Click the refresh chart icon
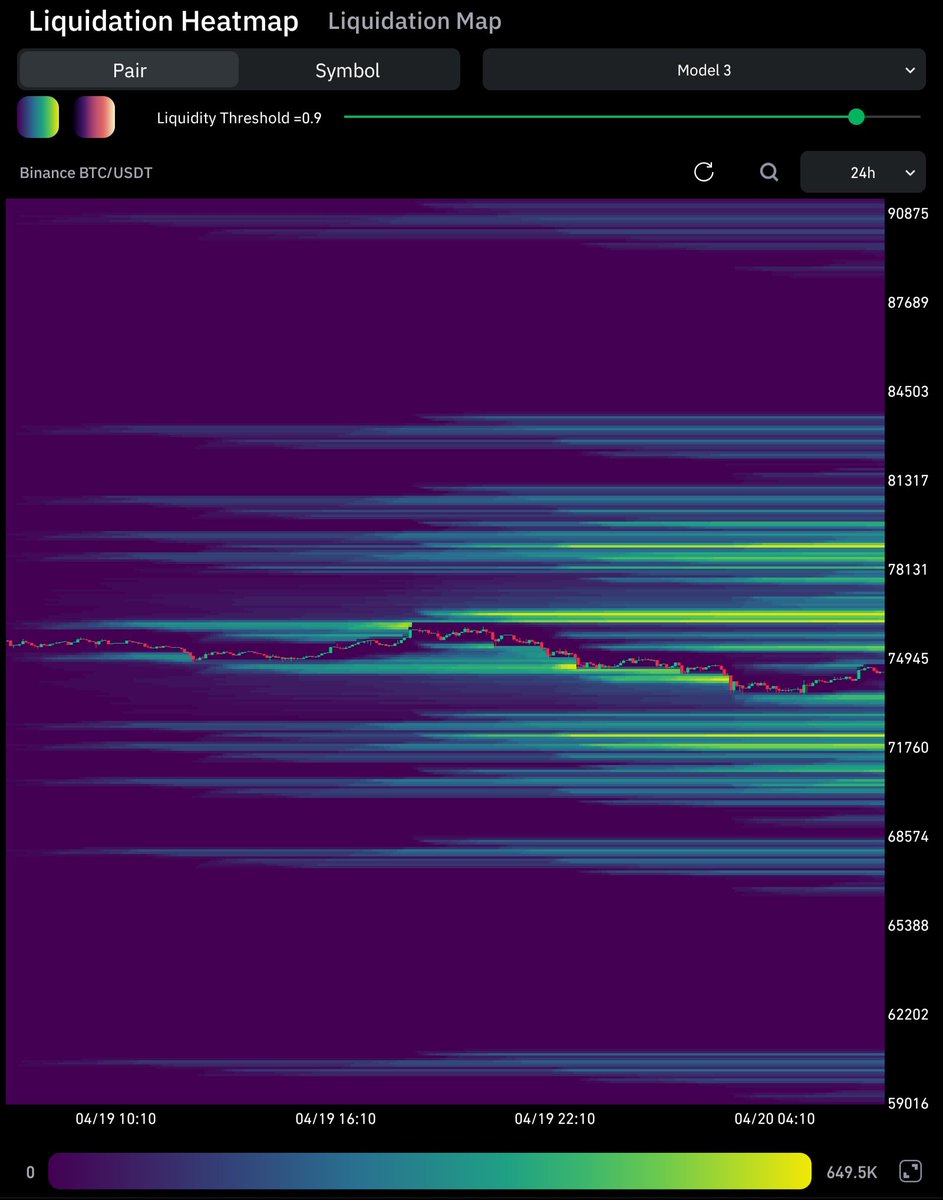Viewport: 943px width, 1200px height. pos(704,172)
